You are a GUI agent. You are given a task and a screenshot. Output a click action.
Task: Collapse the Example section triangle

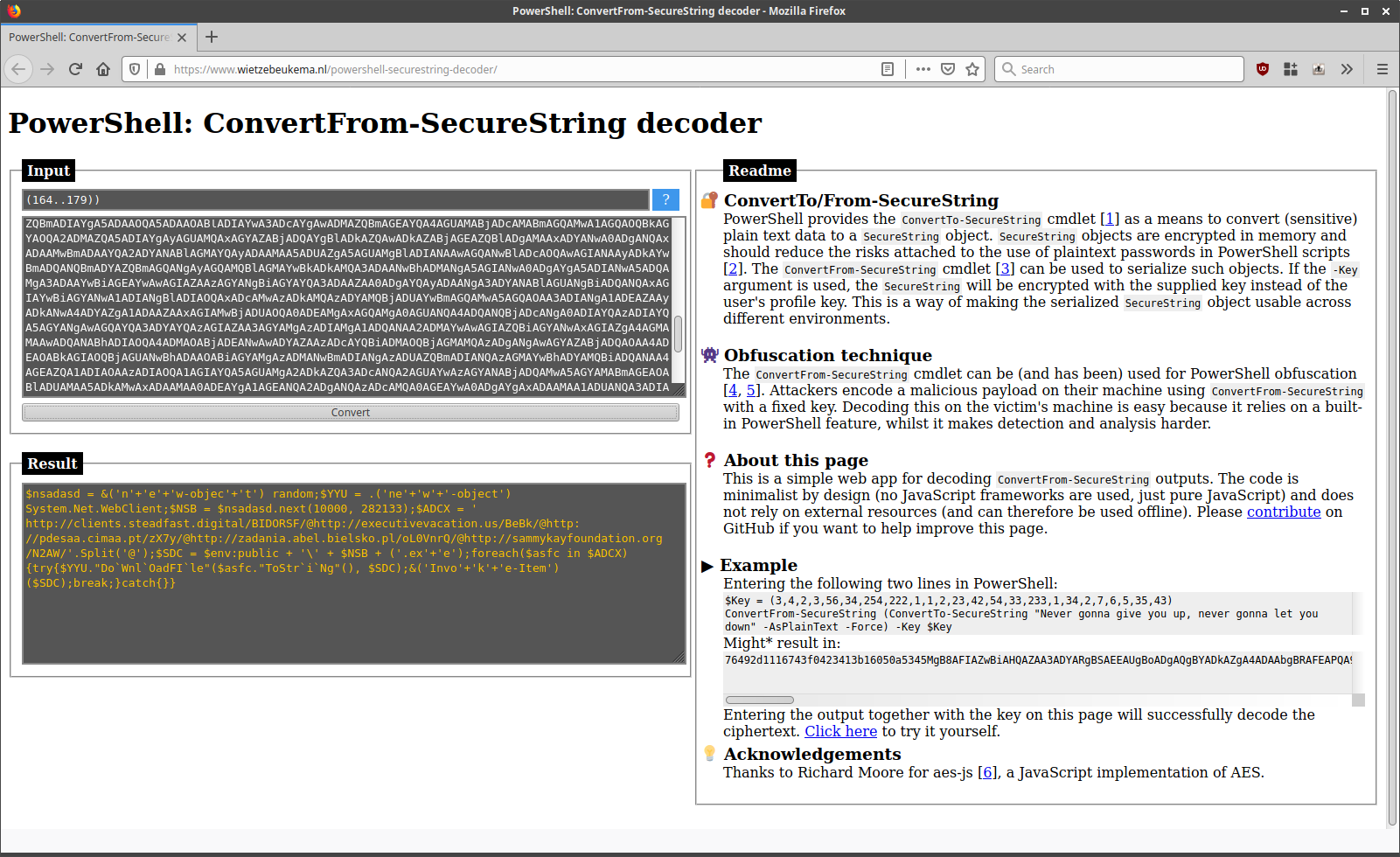pyautogui.click(x=707, y=566)
